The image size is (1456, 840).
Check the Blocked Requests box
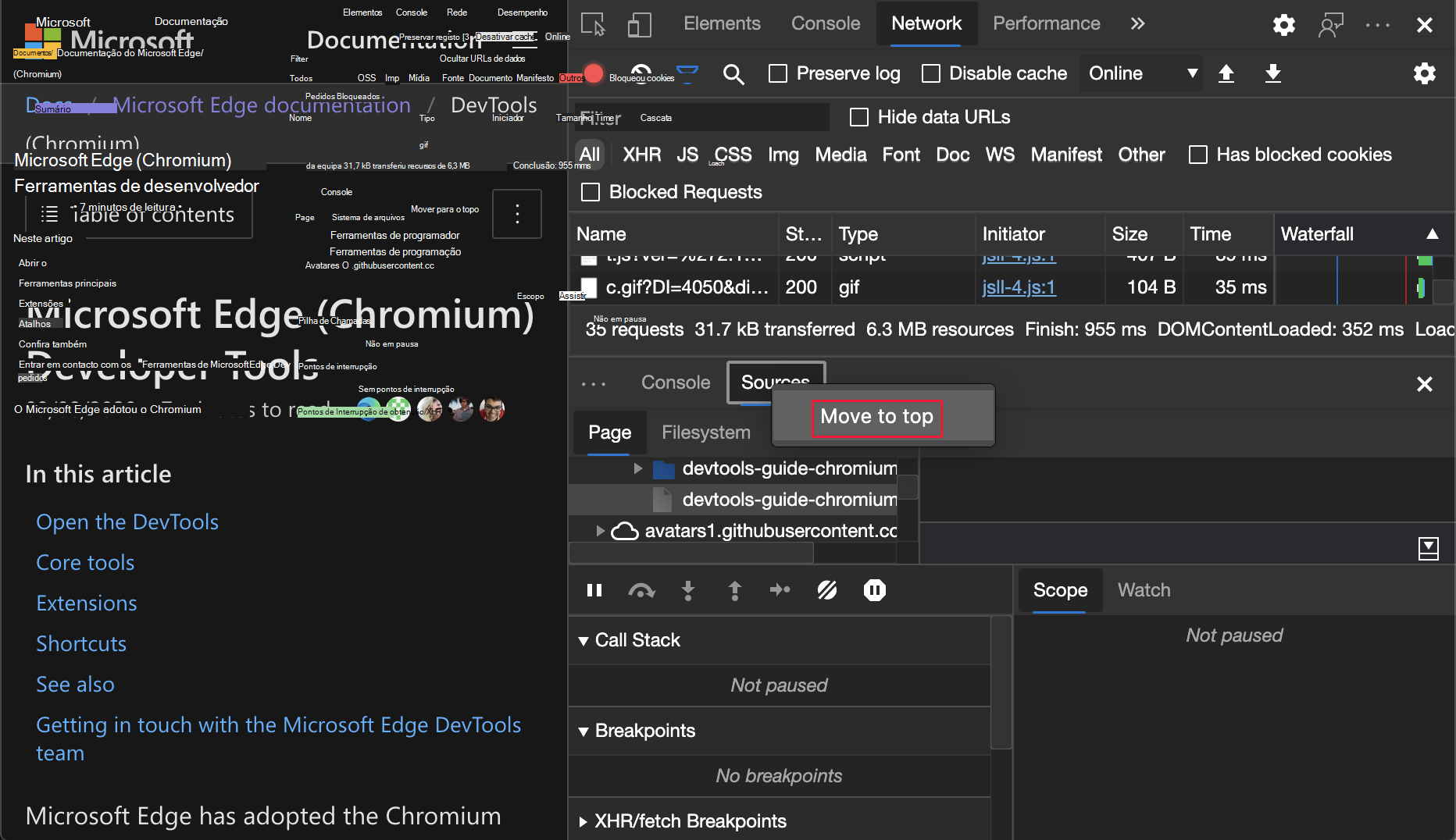pos(591,192)
